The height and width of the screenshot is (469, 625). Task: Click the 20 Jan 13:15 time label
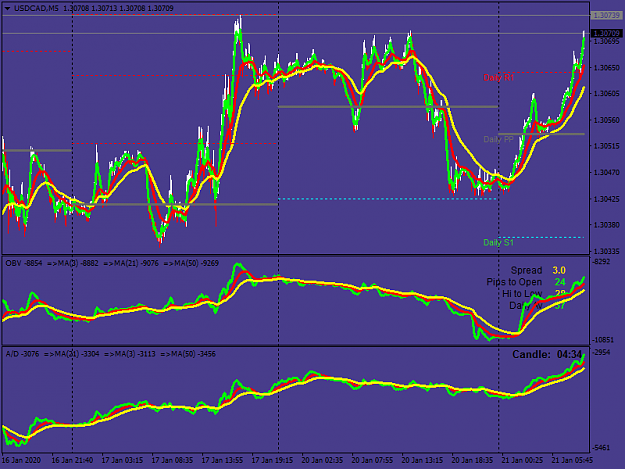coord(422,460)
